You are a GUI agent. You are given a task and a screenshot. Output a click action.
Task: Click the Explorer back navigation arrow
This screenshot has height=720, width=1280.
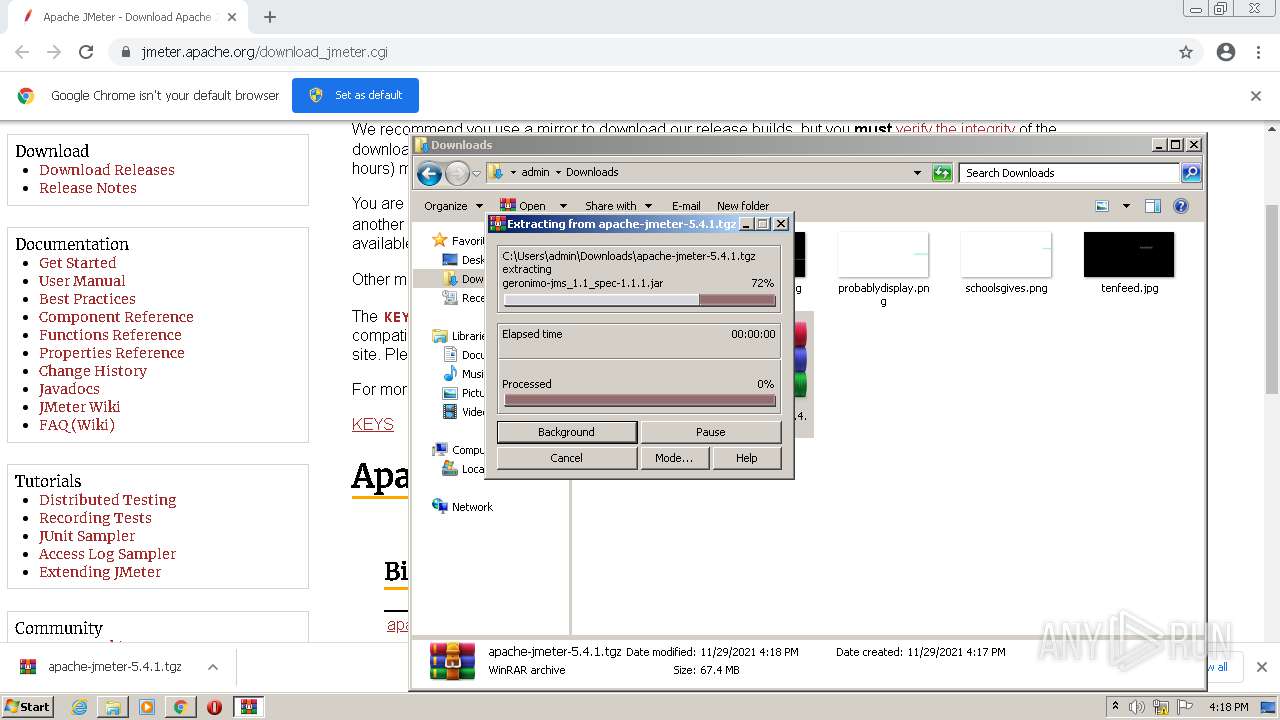click(429, 173)
